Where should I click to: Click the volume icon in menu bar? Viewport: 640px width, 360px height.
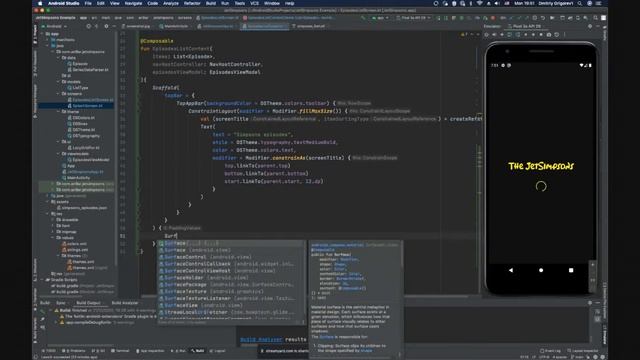click(497, 3)
